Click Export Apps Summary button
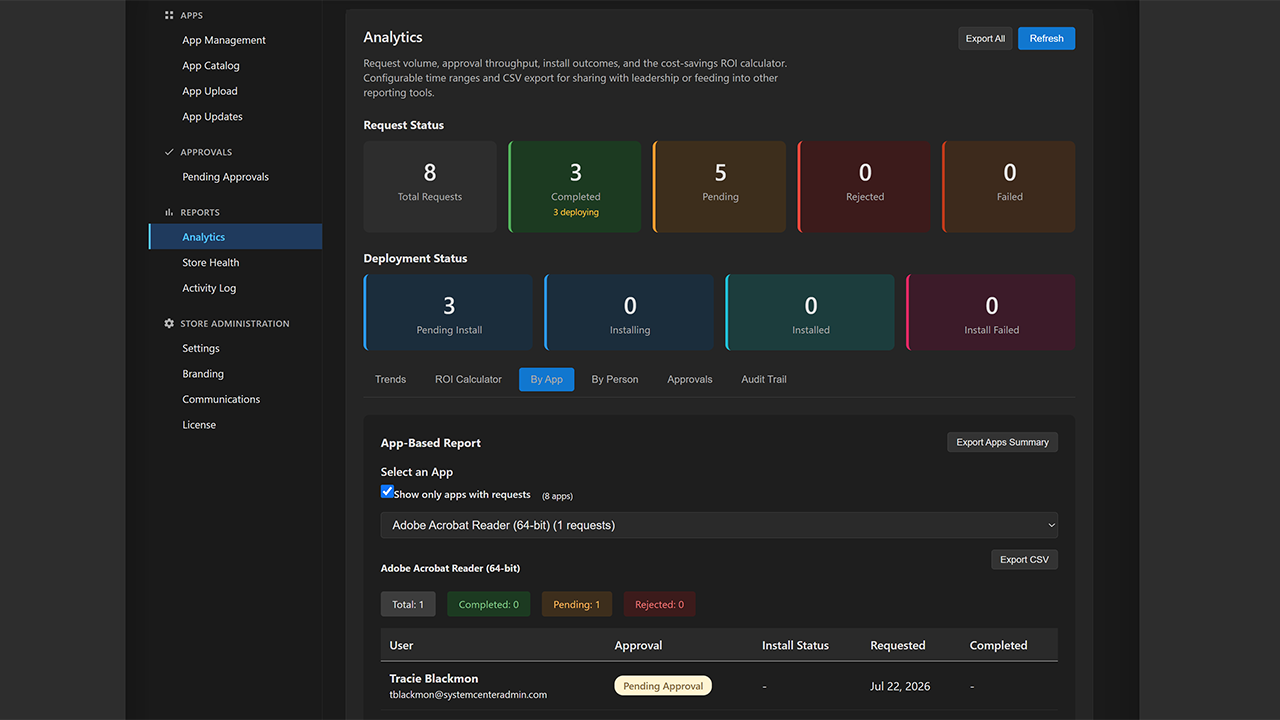 [x=1002, y=442]
